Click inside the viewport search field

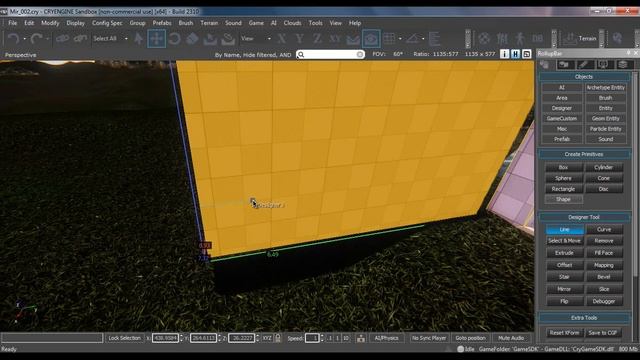pyautogui.click(x=330, y=54)
